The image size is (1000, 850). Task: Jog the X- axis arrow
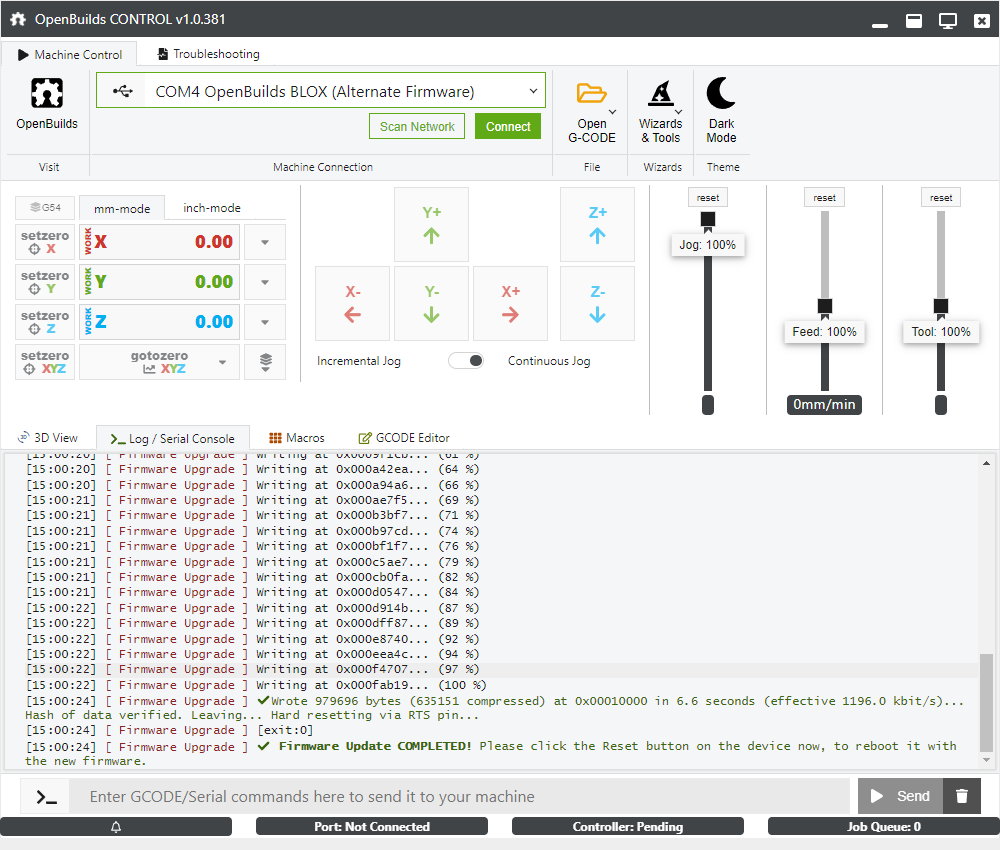click(353, 303)
